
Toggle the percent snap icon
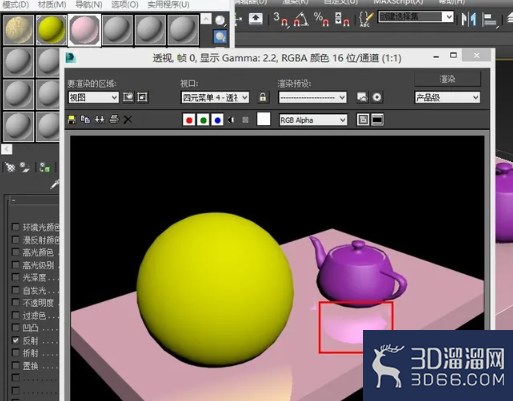click(x=321, y=19)
